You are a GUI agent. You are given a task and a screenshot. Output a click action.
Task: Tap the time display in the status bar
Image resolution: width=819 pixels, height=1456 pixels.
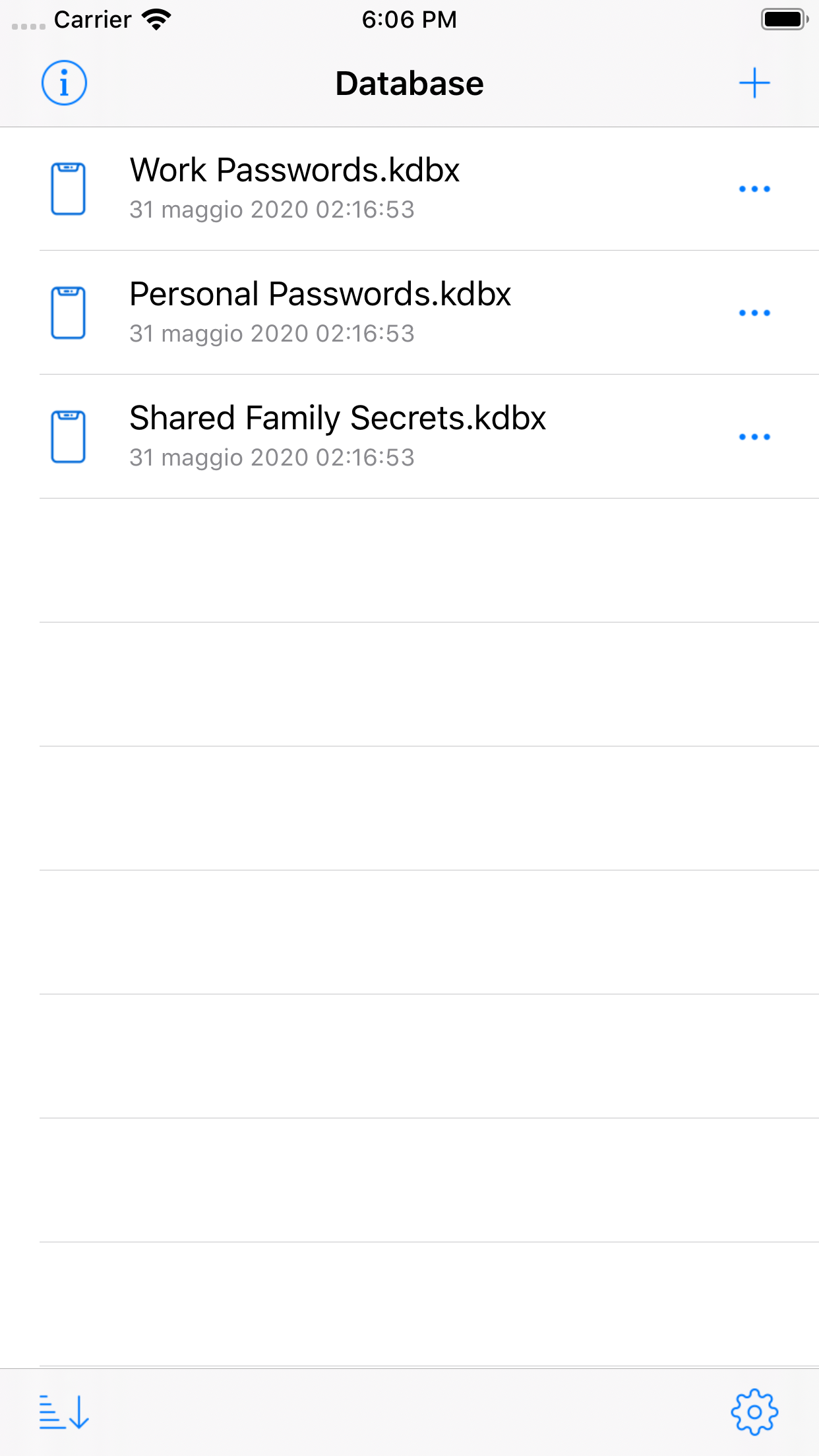pyautogui.click(x=409, y=19)
